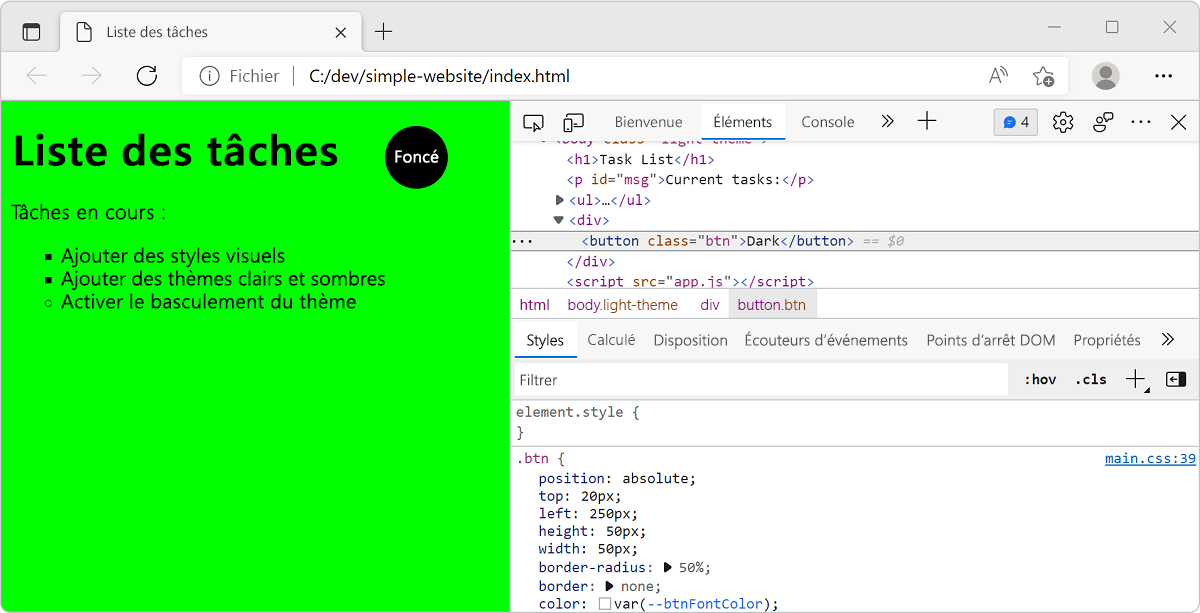Expand border-radius shorthand triangle

click(x=668, y=567)
